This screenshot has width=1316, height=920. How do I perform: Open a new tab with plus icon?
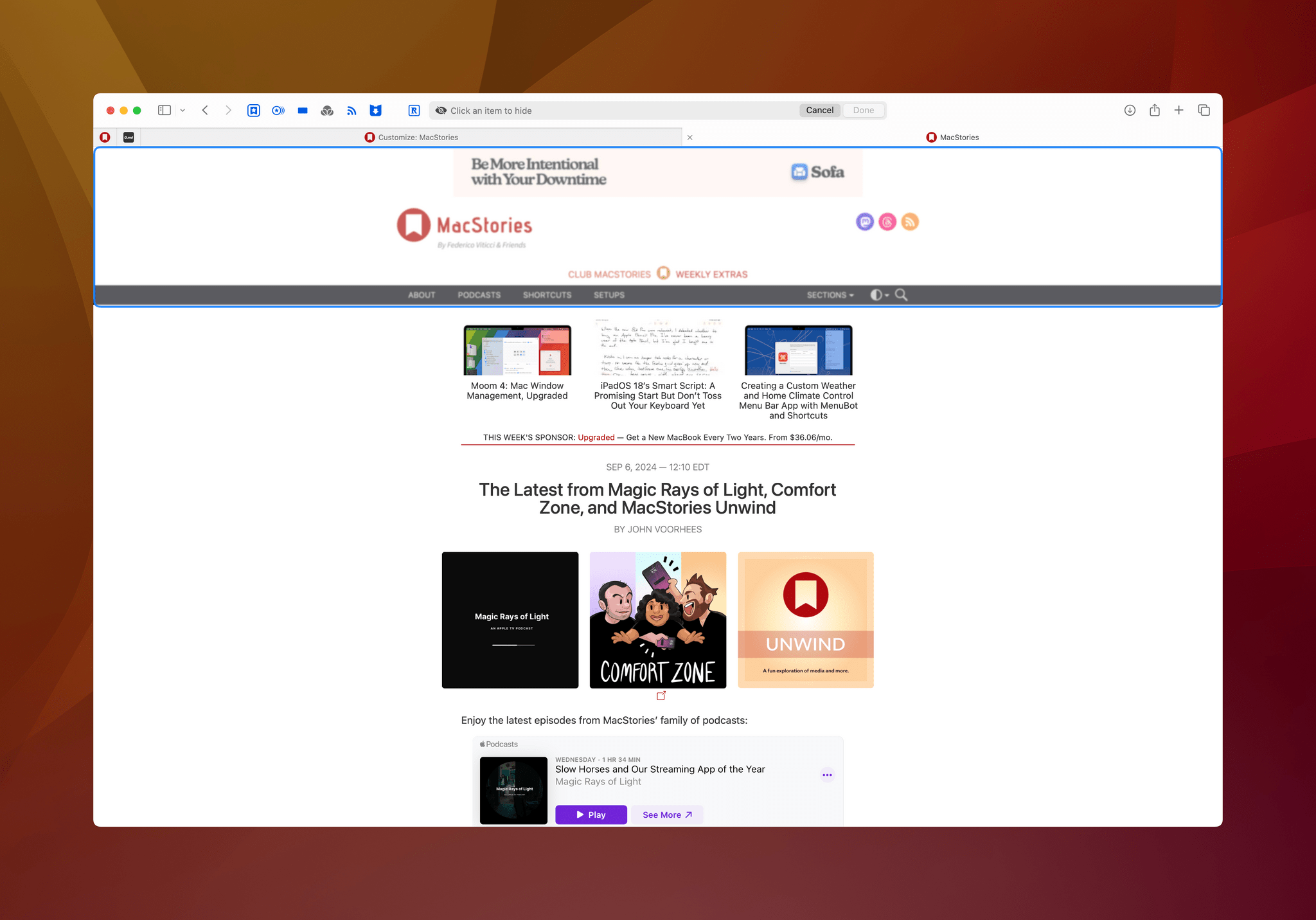coord(1179,111)
